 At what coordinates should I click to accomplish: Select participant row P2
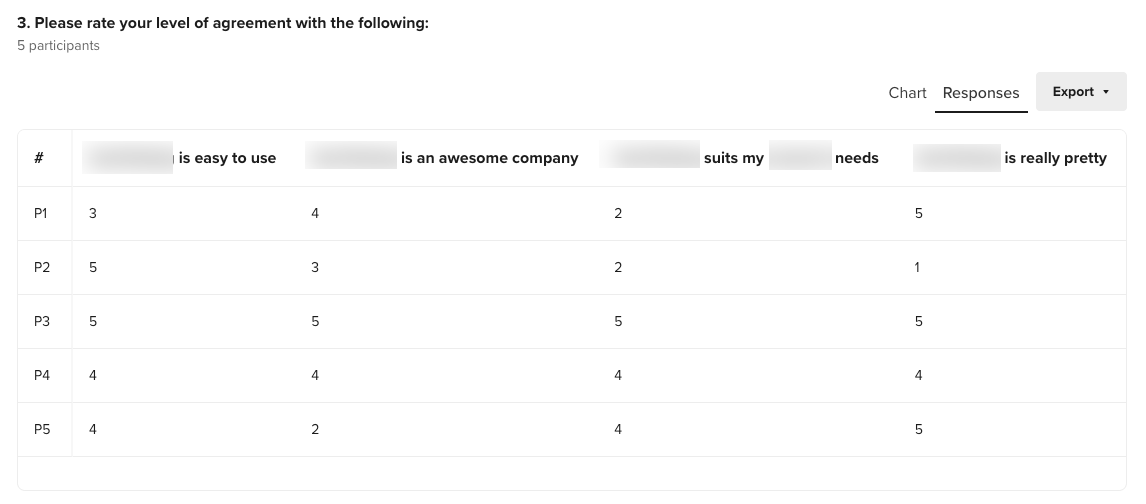[x=572, y=267]
